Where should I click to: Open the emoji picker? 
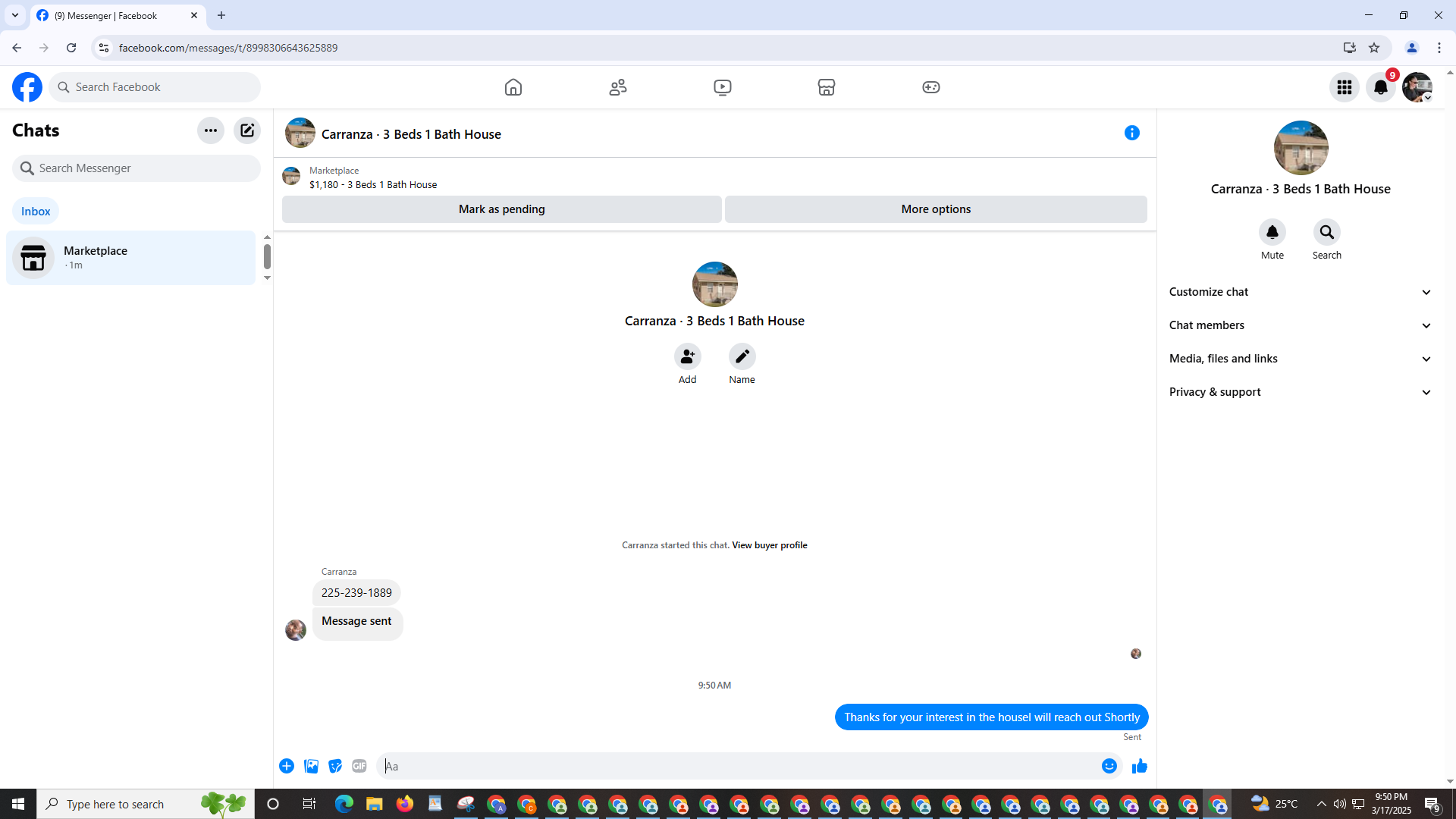1109,766
